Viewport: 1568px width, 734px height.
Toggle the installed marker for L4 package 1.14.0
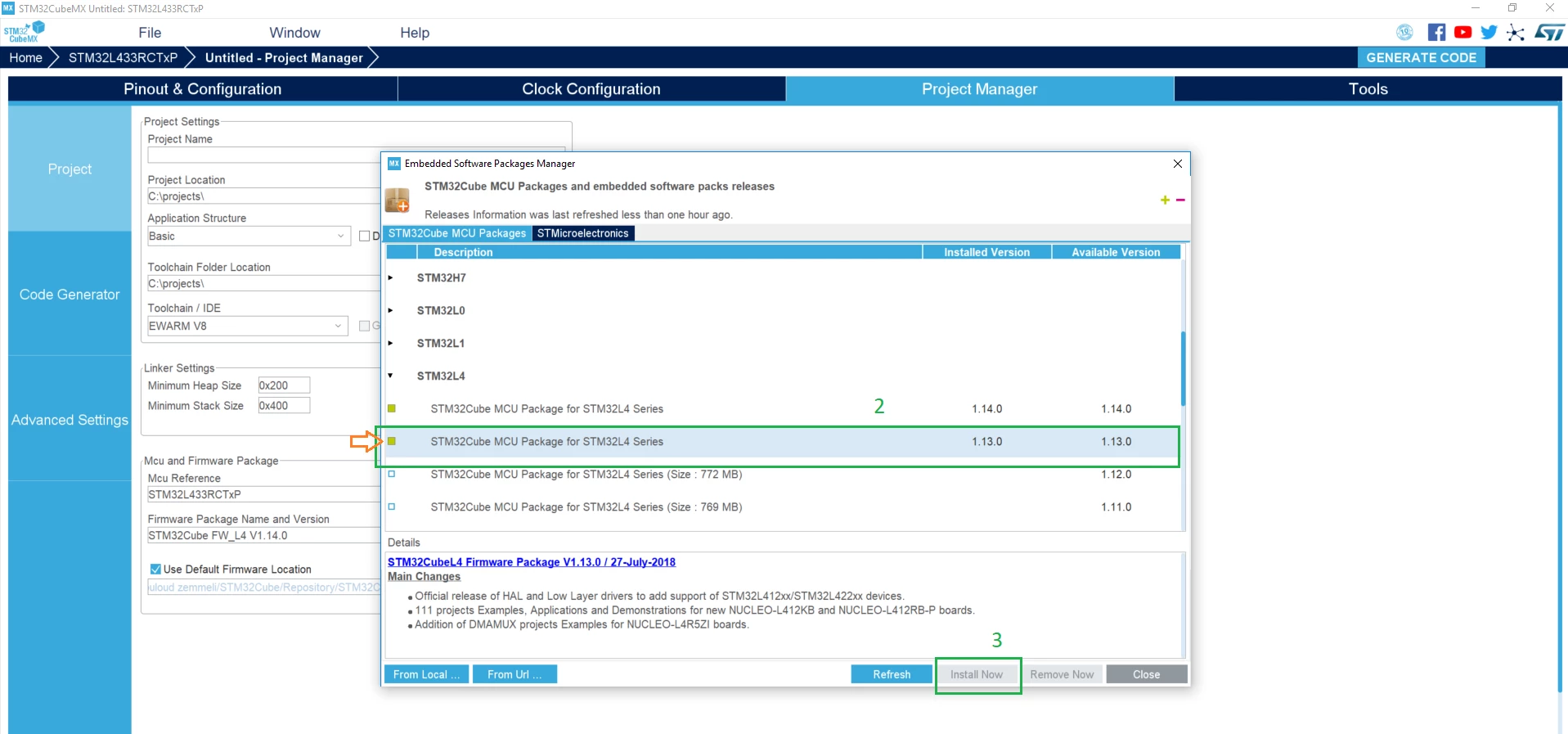(392, 408)
